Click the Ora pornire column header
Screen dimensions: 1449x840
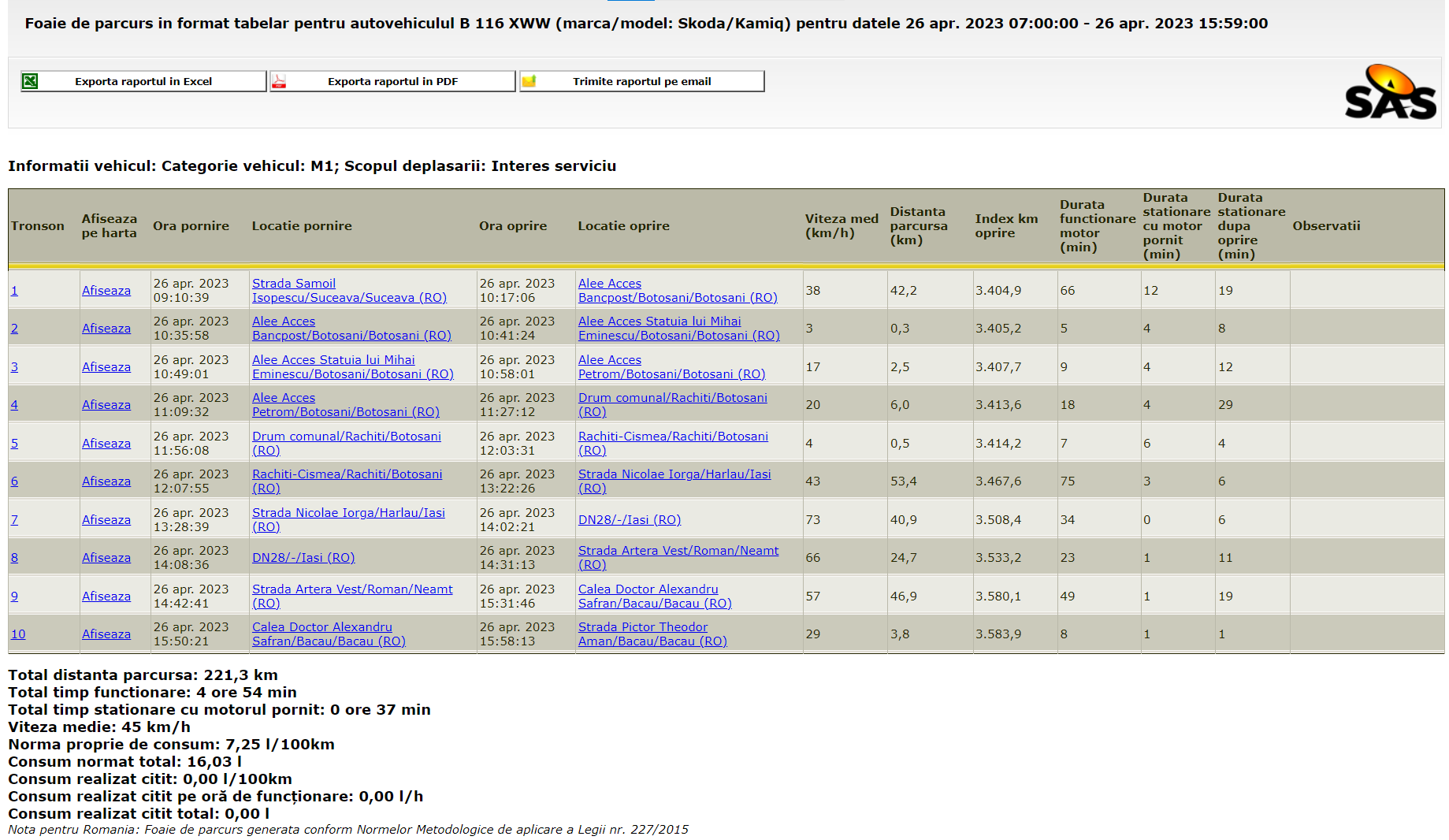(x=191, y=226)
